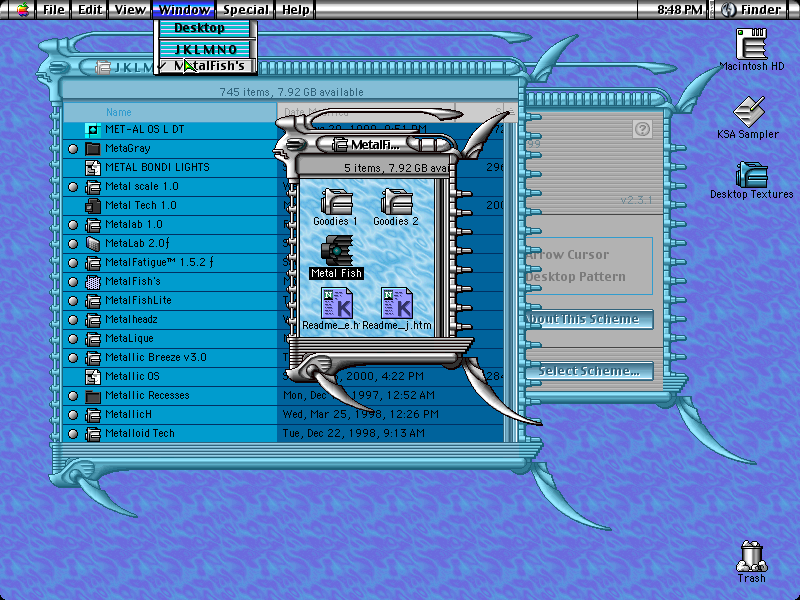Expand the MetallicH folder disclosure control

pyautogui.click(x=73, y=415)
